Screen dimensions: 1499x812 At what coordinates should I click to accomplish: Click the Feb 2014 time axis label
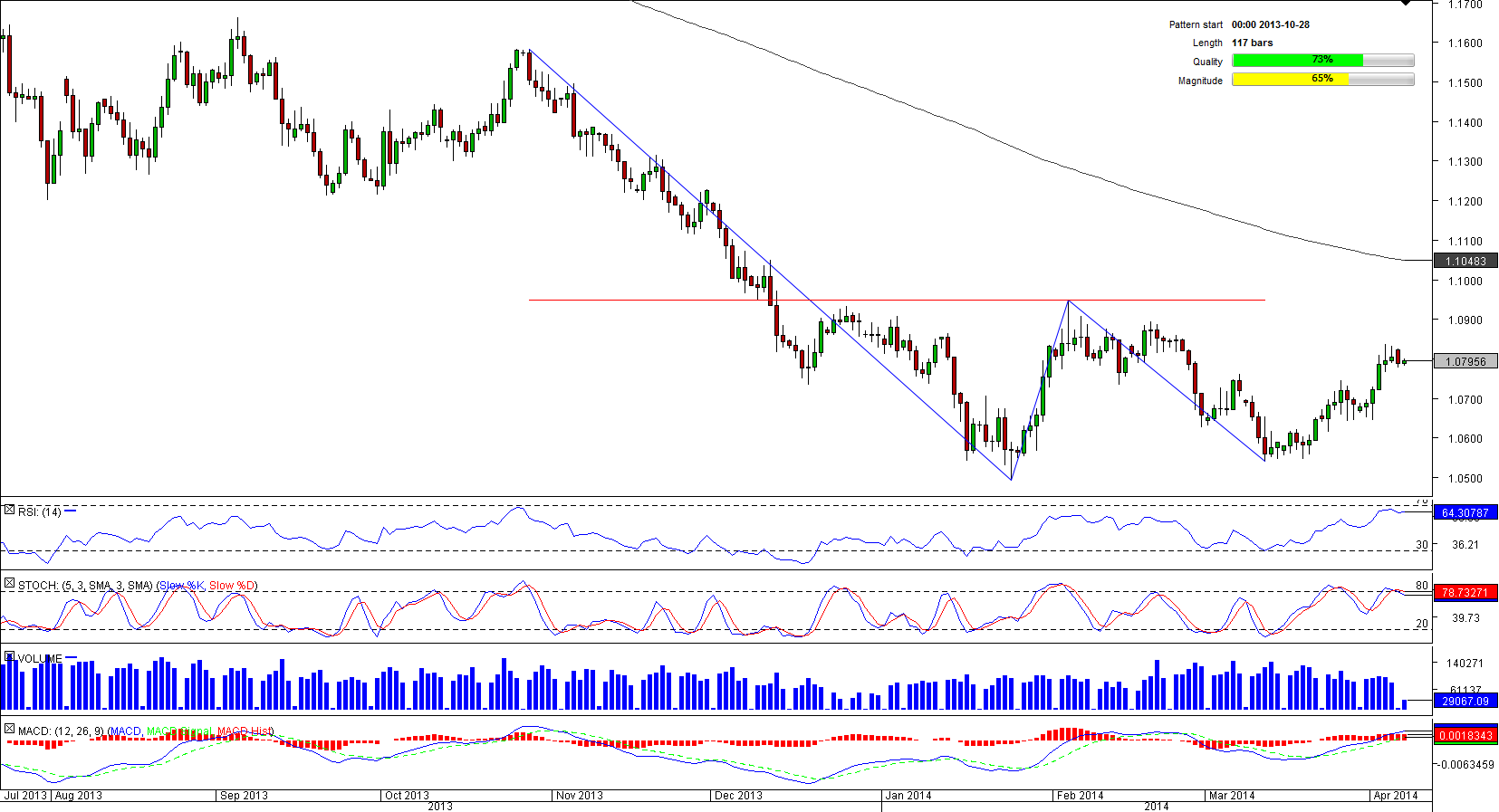(x=1081, y=796)
